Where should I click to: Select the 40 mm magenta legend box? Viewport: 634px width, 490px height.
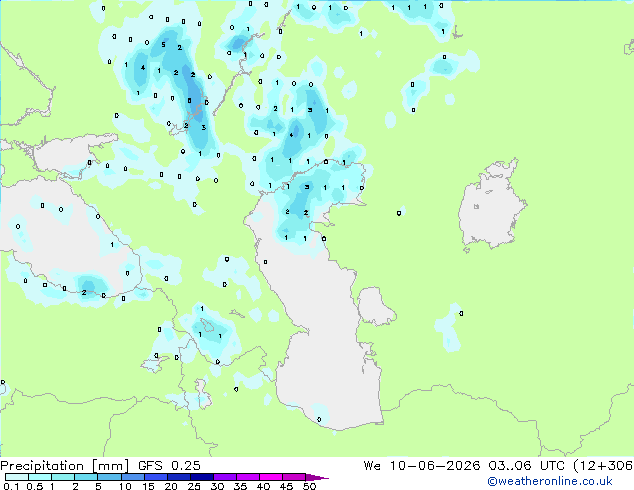(x=271, y=477)
